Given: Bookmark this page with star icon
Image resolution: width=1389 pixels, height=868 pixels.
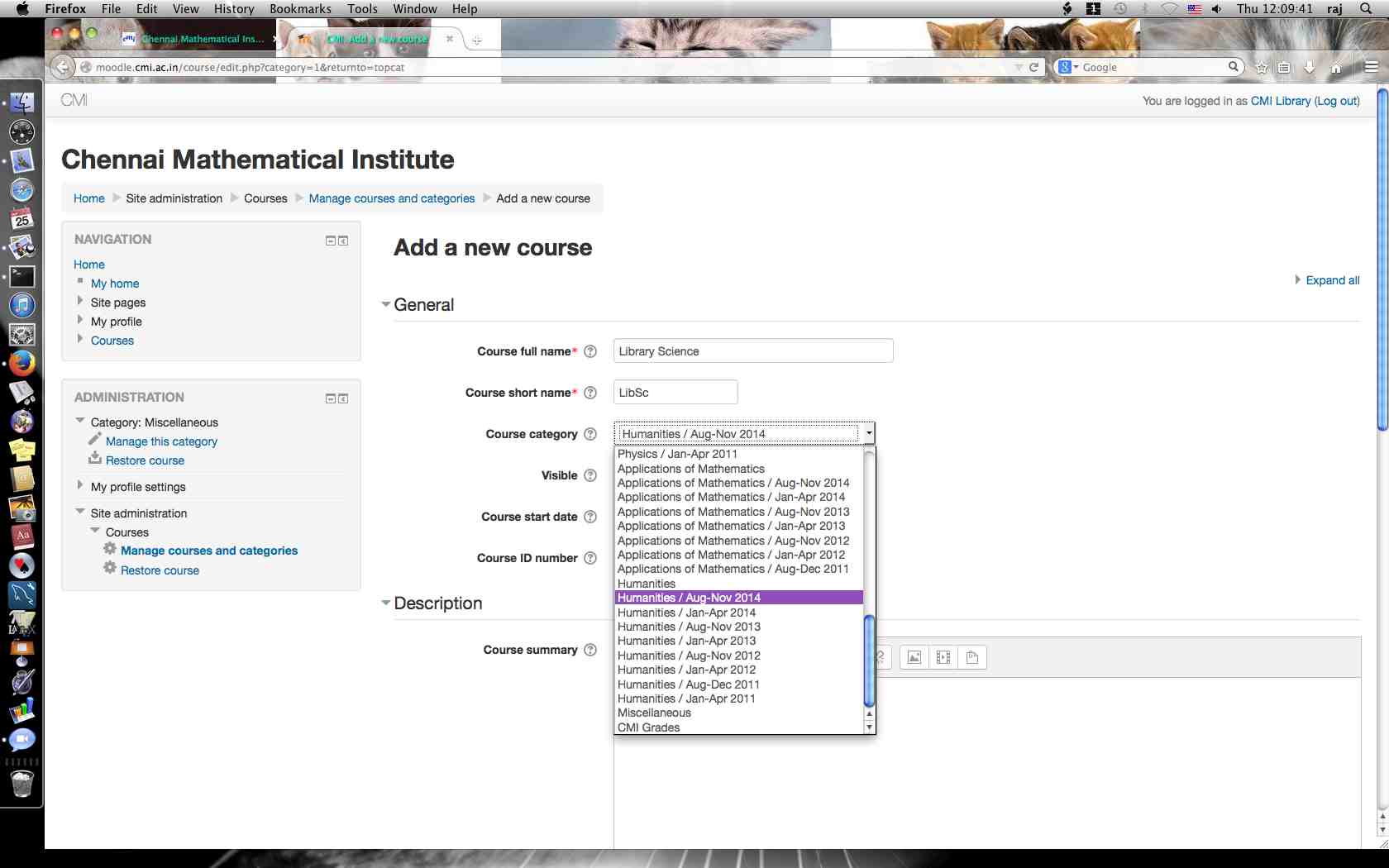Looking at the screenshot, I should tap(1262, 68).
